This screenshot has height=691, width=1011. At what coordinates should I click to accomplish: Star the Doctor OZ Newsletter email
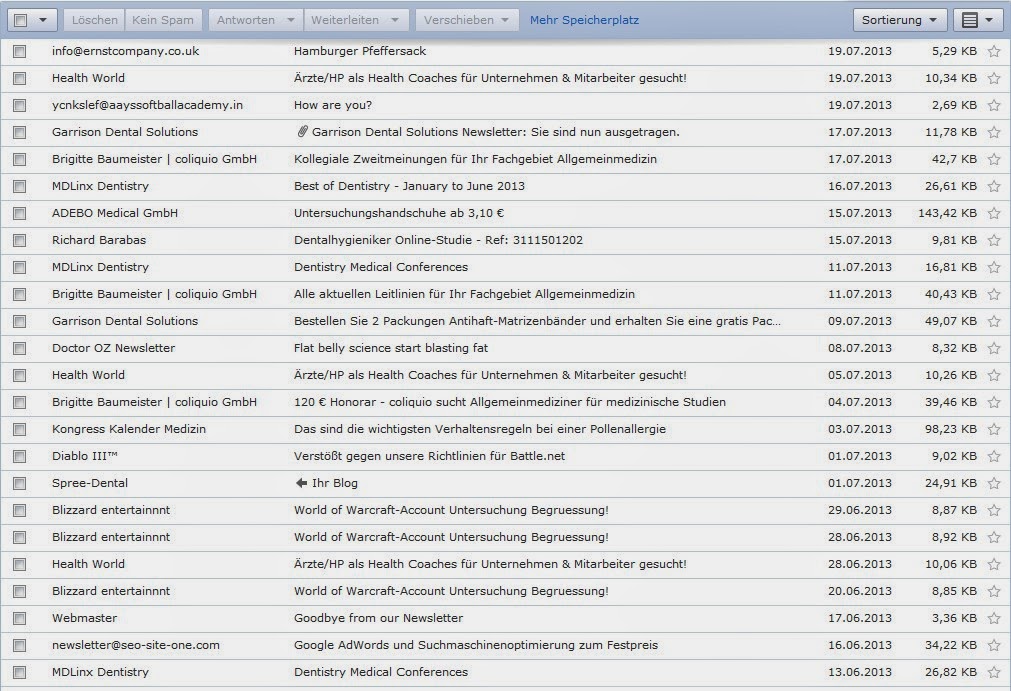point(994,348)
